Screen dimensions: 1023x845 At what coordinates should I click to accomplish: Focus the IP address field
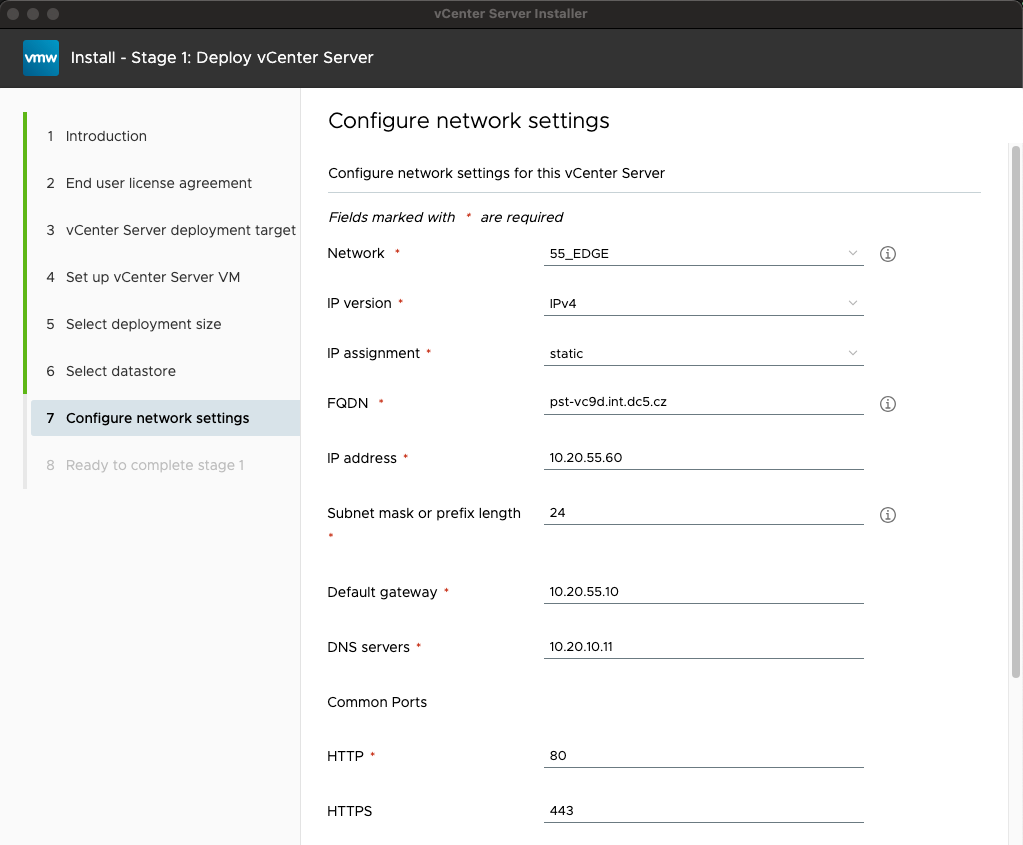coord(703,457)
